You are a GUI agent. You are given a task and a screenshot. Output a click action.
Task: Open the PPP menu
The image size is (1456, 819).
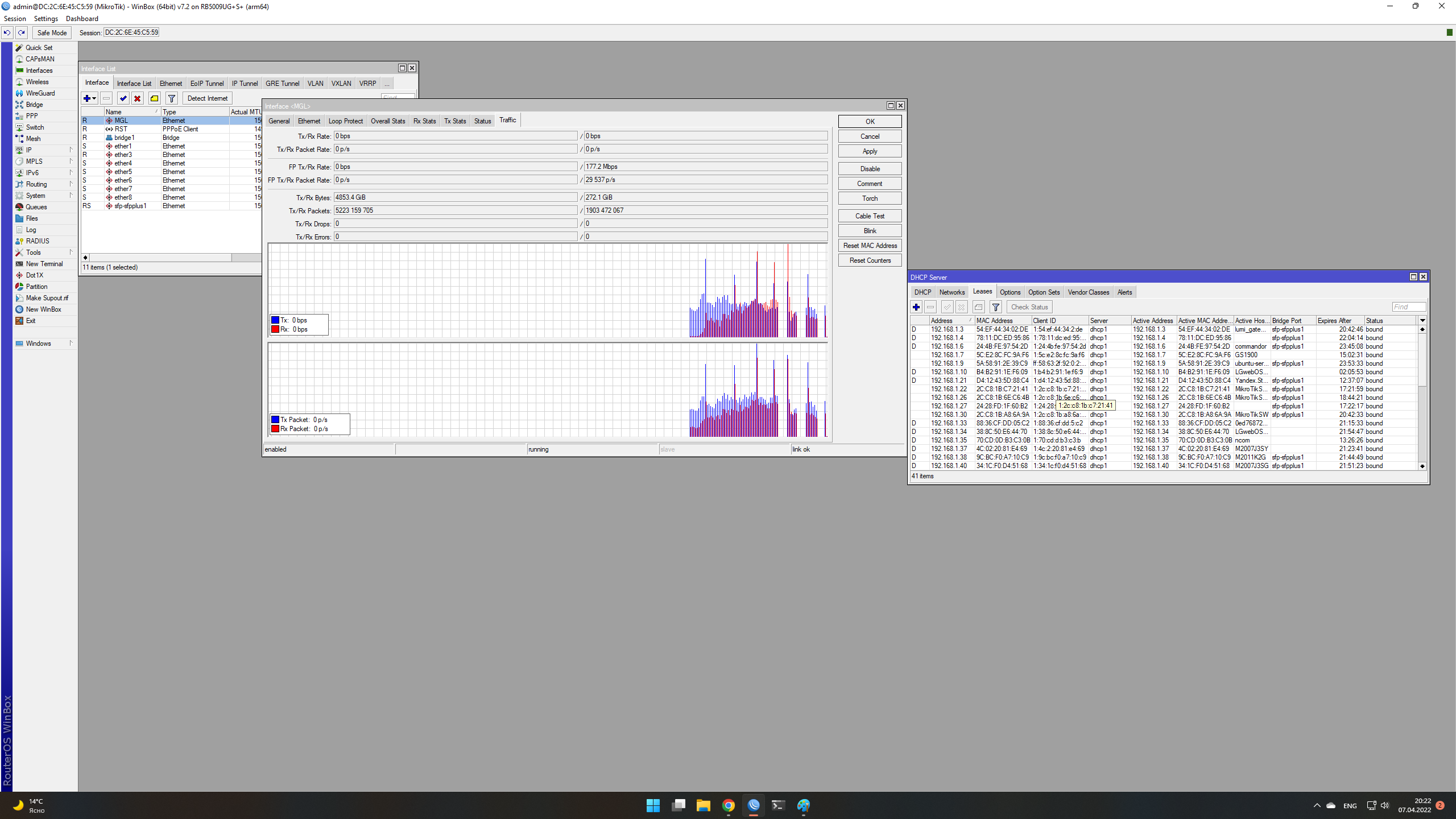coord(32,116)
